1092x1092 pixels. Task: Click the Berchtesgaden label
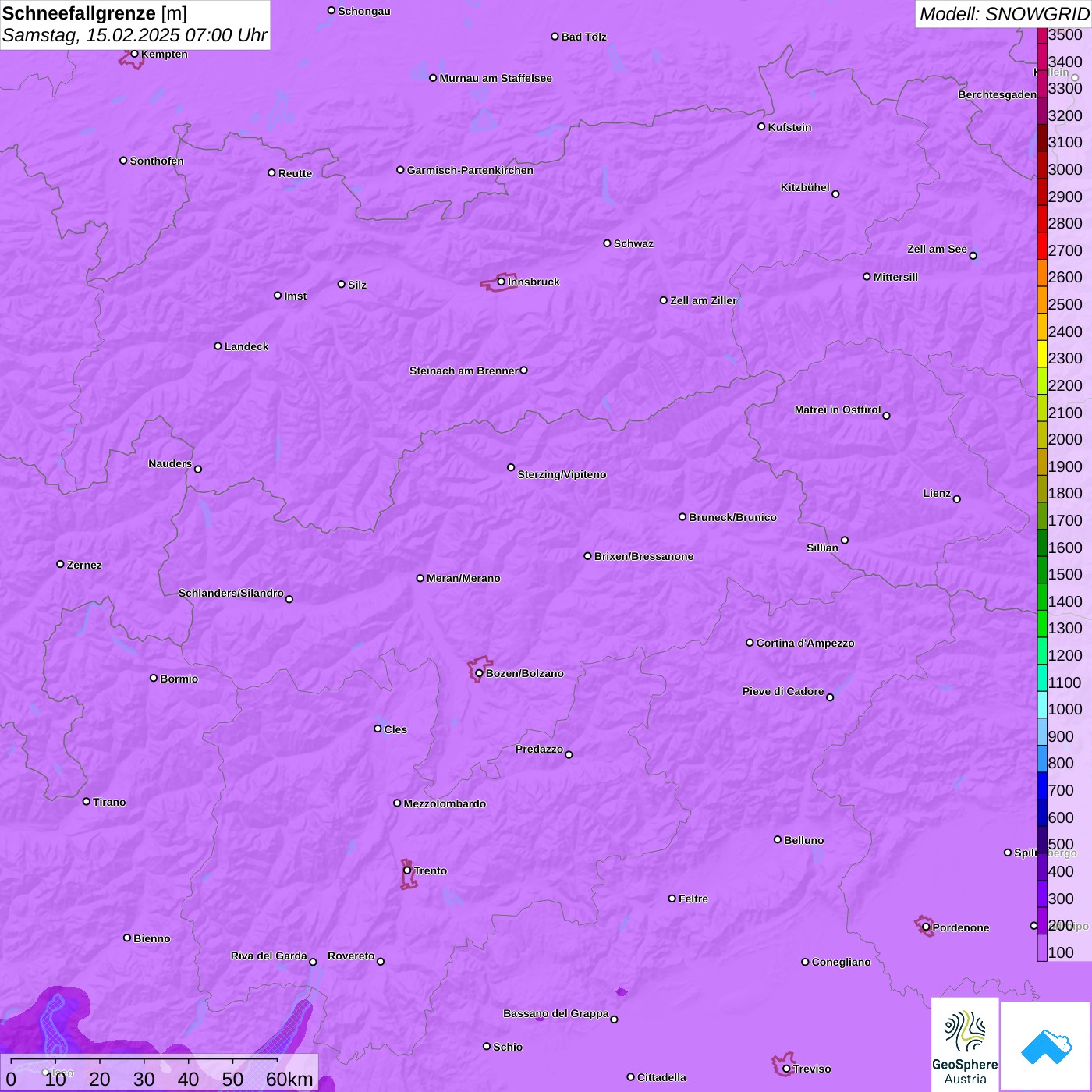(x=997, y=94)
